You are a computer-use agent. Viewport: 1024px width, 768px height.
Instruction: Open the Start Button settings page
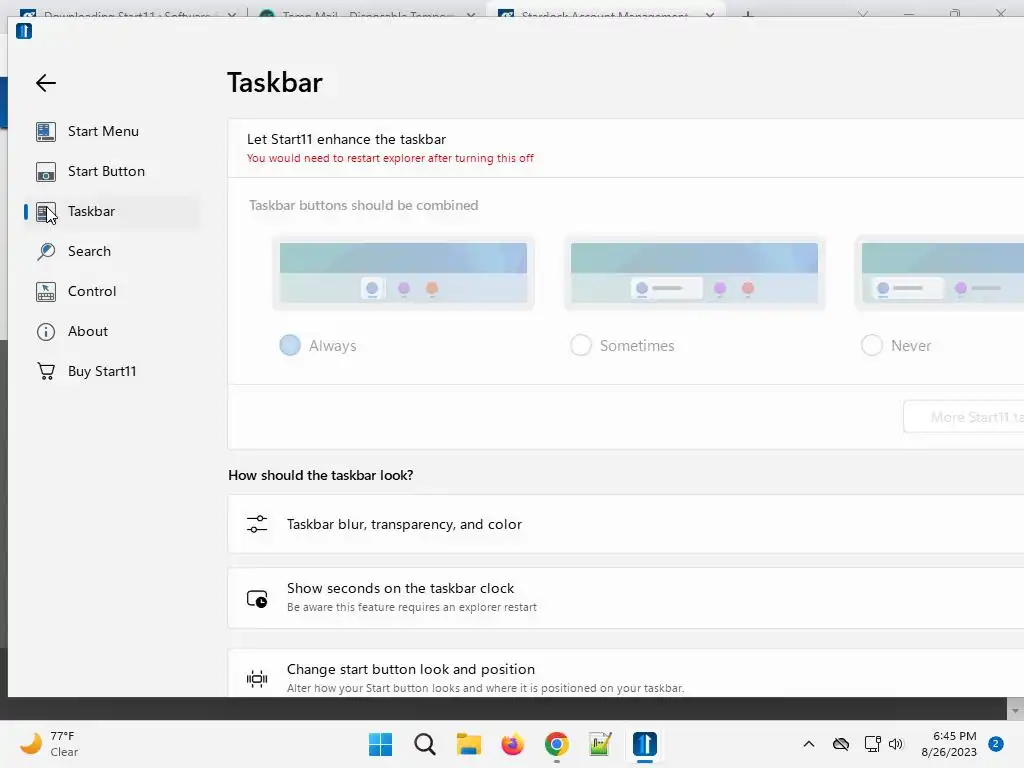tap(111, 172)
